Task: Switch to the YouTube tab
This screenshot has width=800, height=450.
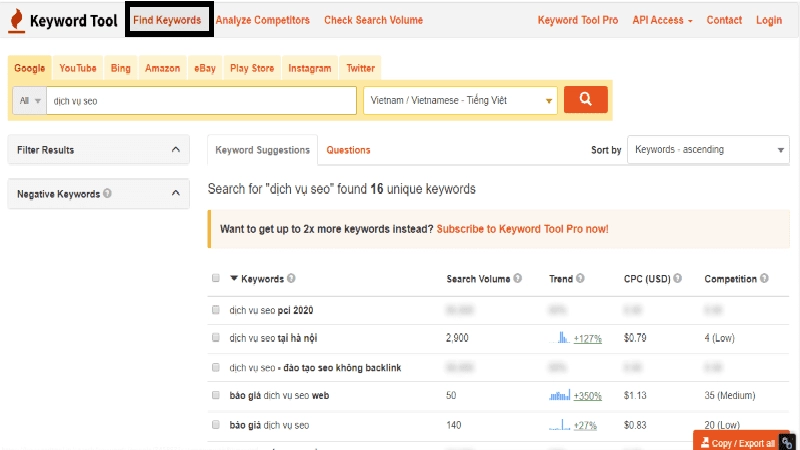Action: point(78,68)
